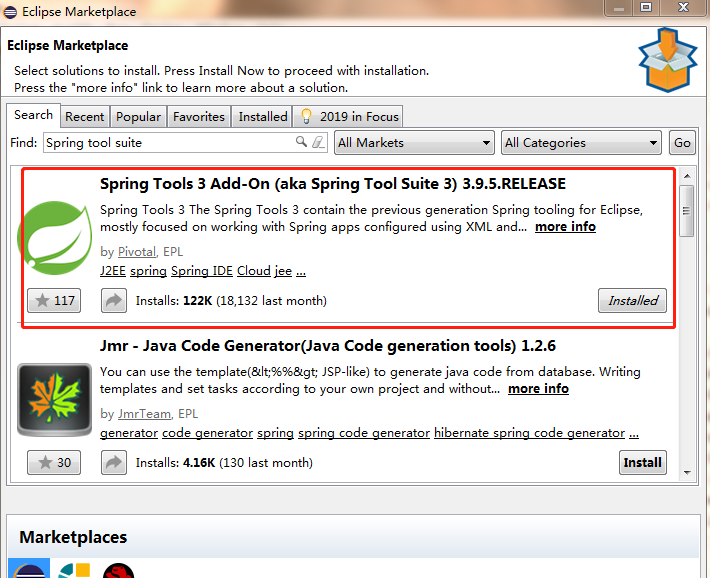Click the Spring Tools 3 Add-On title text
The height and width of the screenshot is (578, 710).
click(x=333, y=183)
